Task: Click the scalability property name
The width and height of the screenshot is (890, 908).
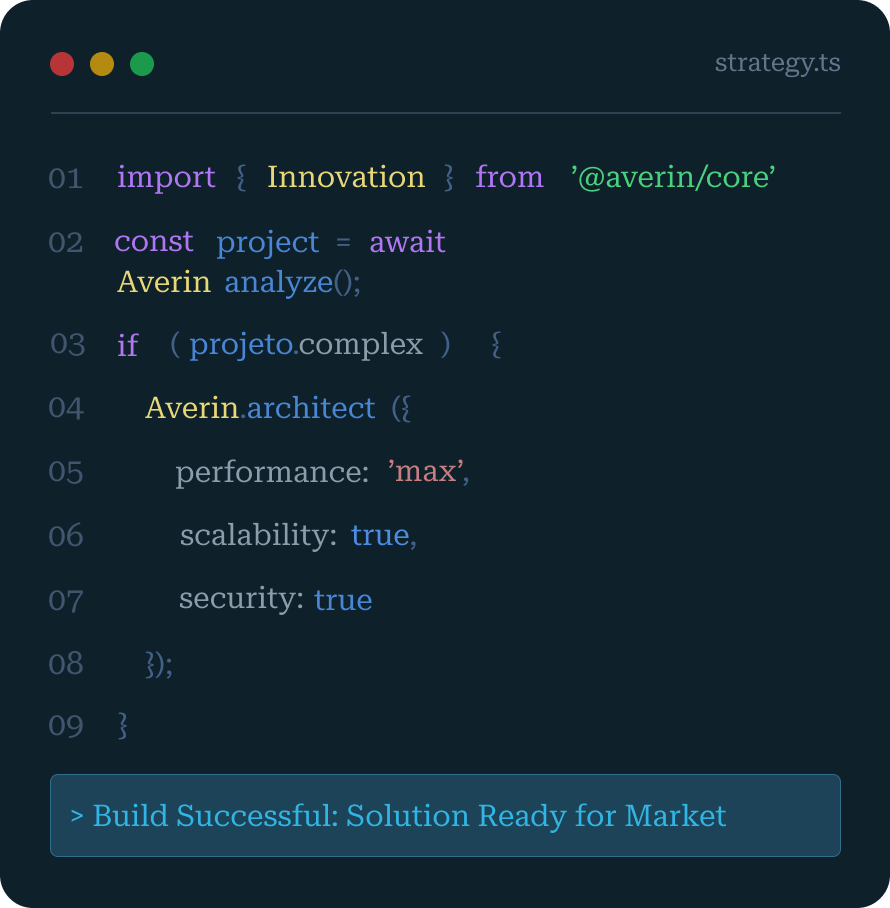Action: pyautogui.click(x=258, y=535)
